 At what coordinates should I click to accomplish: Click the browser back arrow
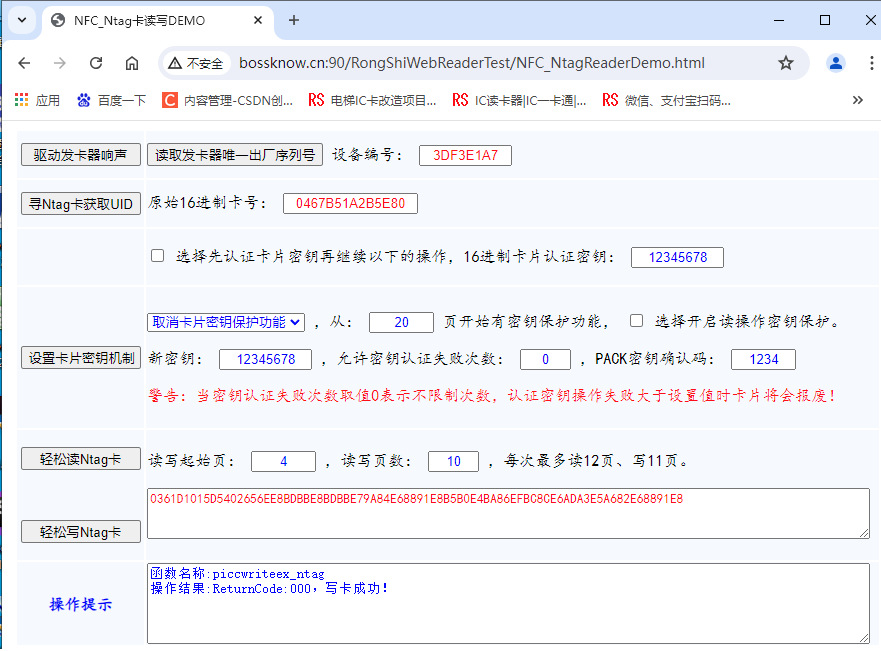pos(24,63)
